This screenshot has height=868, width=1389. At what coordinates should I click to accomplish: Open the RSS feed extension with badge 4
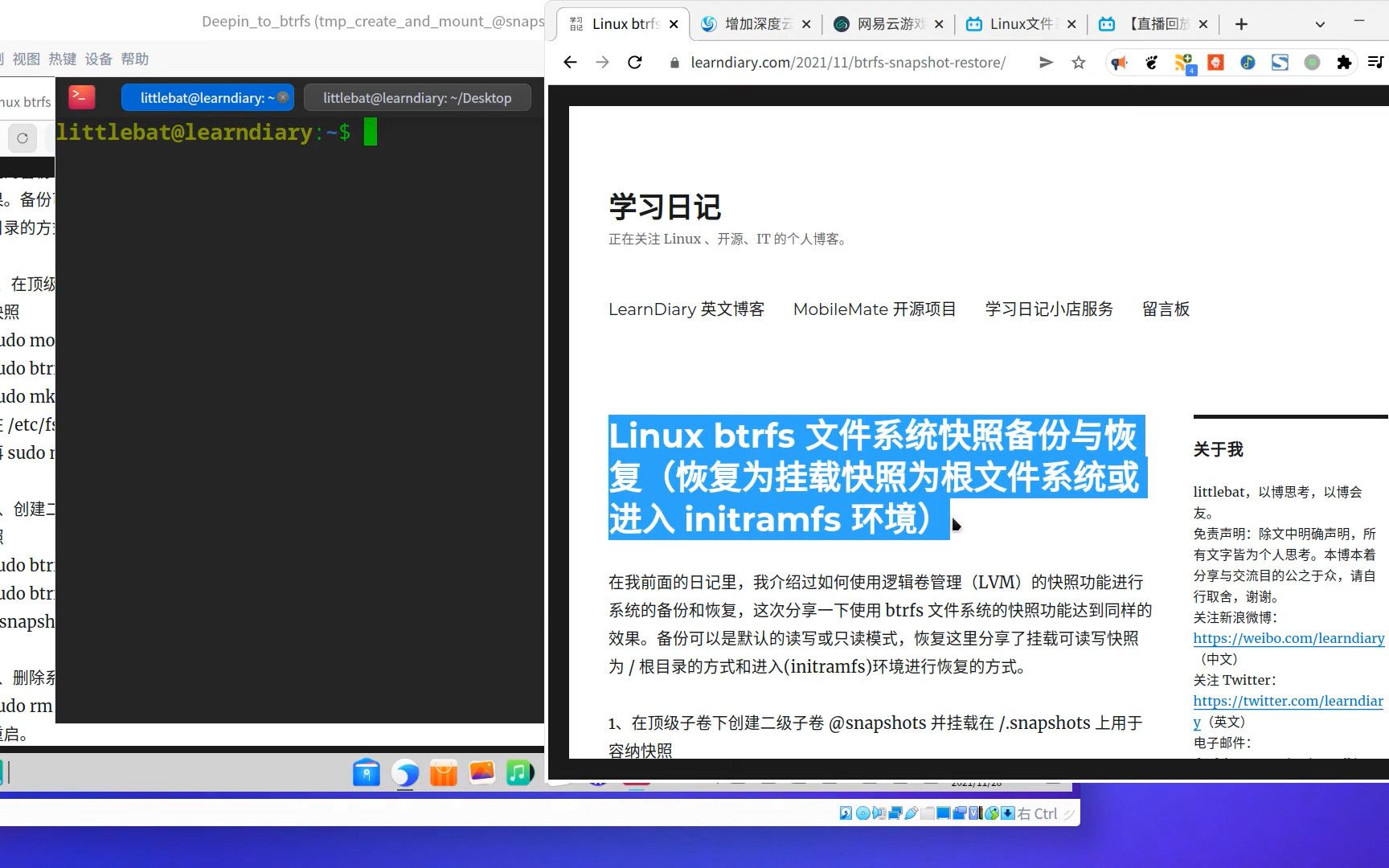click(1184, 63)
